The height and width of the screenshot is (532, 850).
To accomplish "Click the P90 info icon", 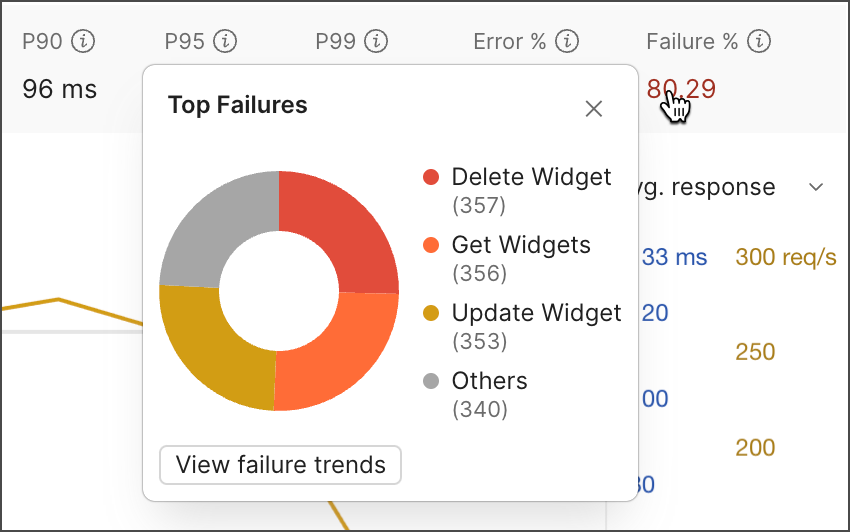I will [x=85, y=42].
